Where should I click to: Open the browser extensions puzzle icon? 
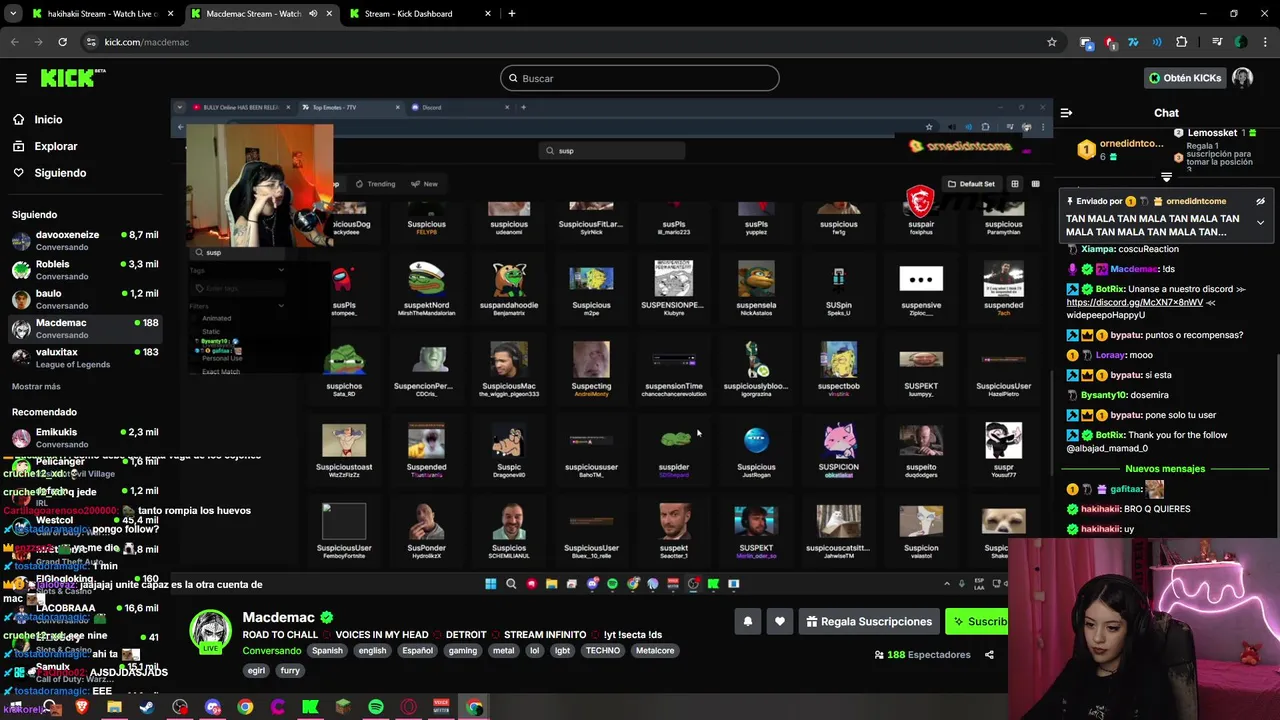coord(1181,42)
